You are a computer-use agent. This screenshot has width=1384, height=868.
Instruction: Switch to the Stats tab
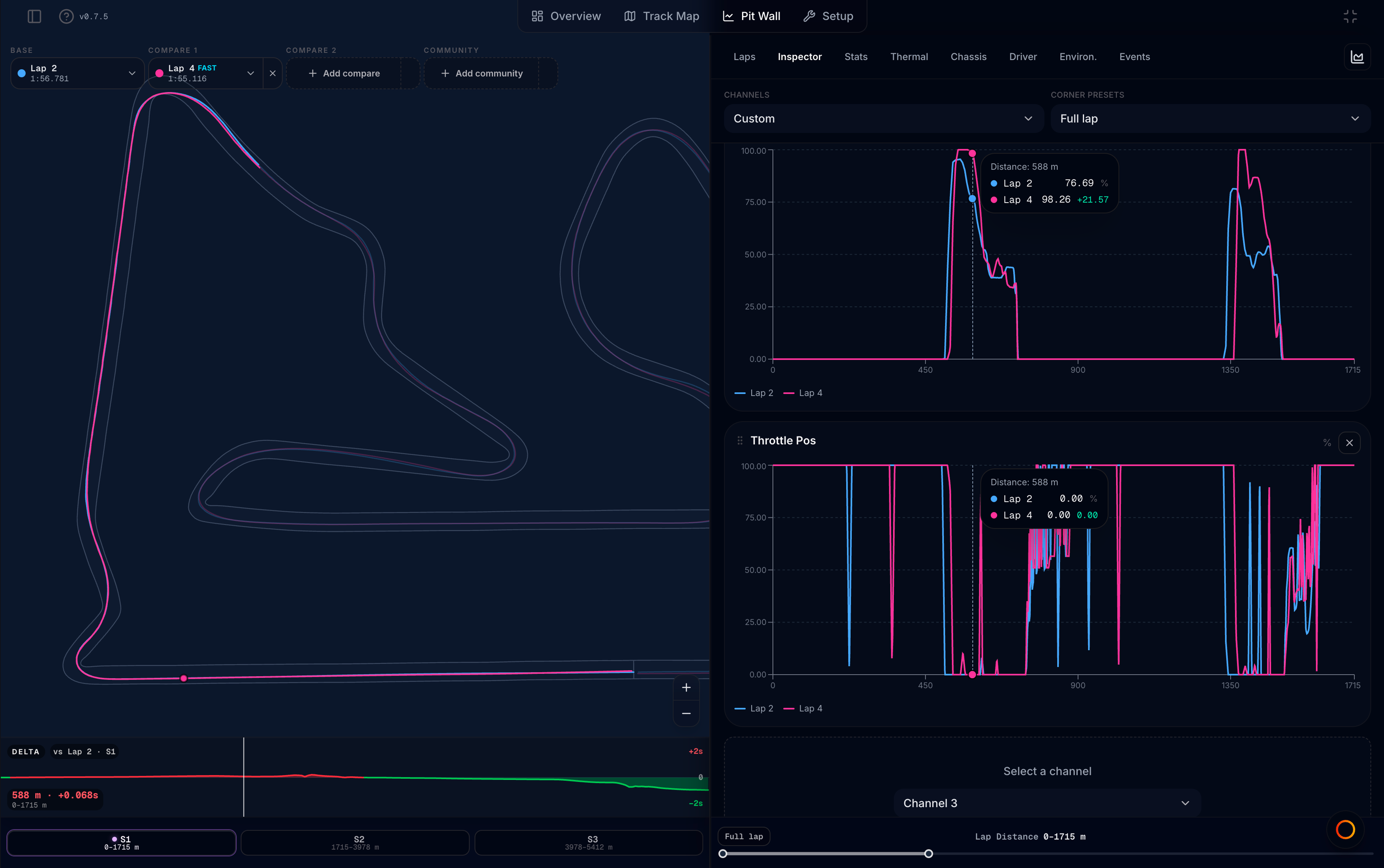tap(855, 57)
